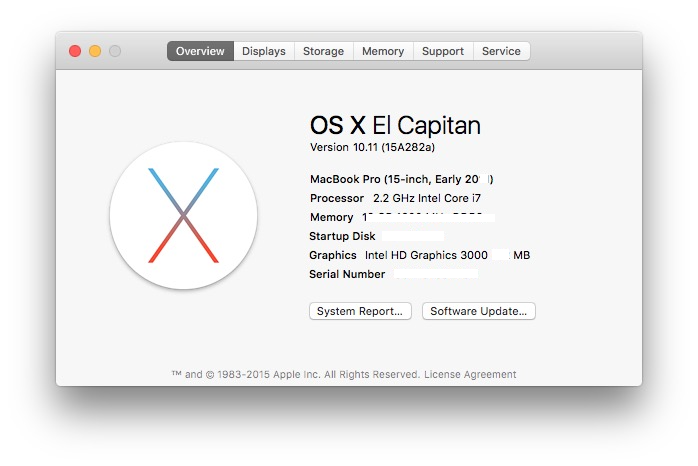Open the Support tab
The image size is (698, 466).
(443, 51)
